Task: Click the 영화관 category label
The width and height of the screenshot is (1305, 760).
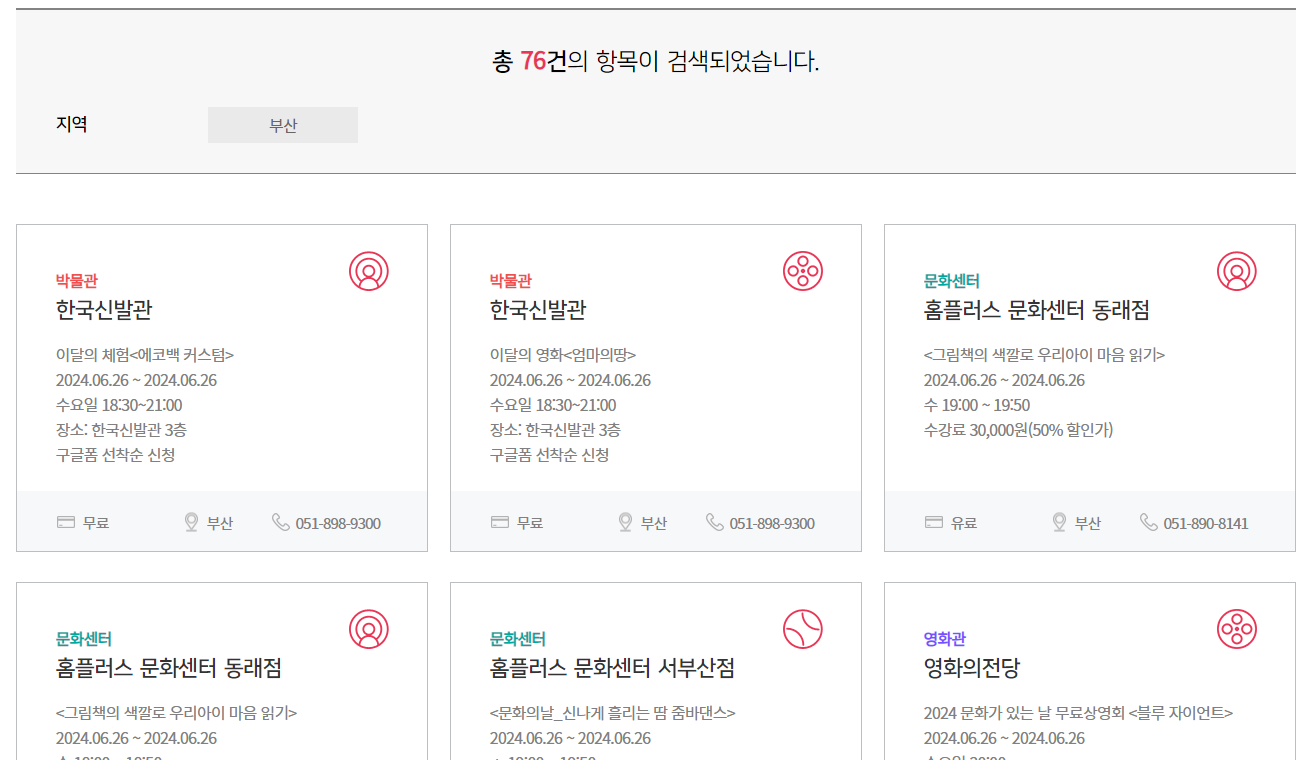Action: click(x=945, y=639)
